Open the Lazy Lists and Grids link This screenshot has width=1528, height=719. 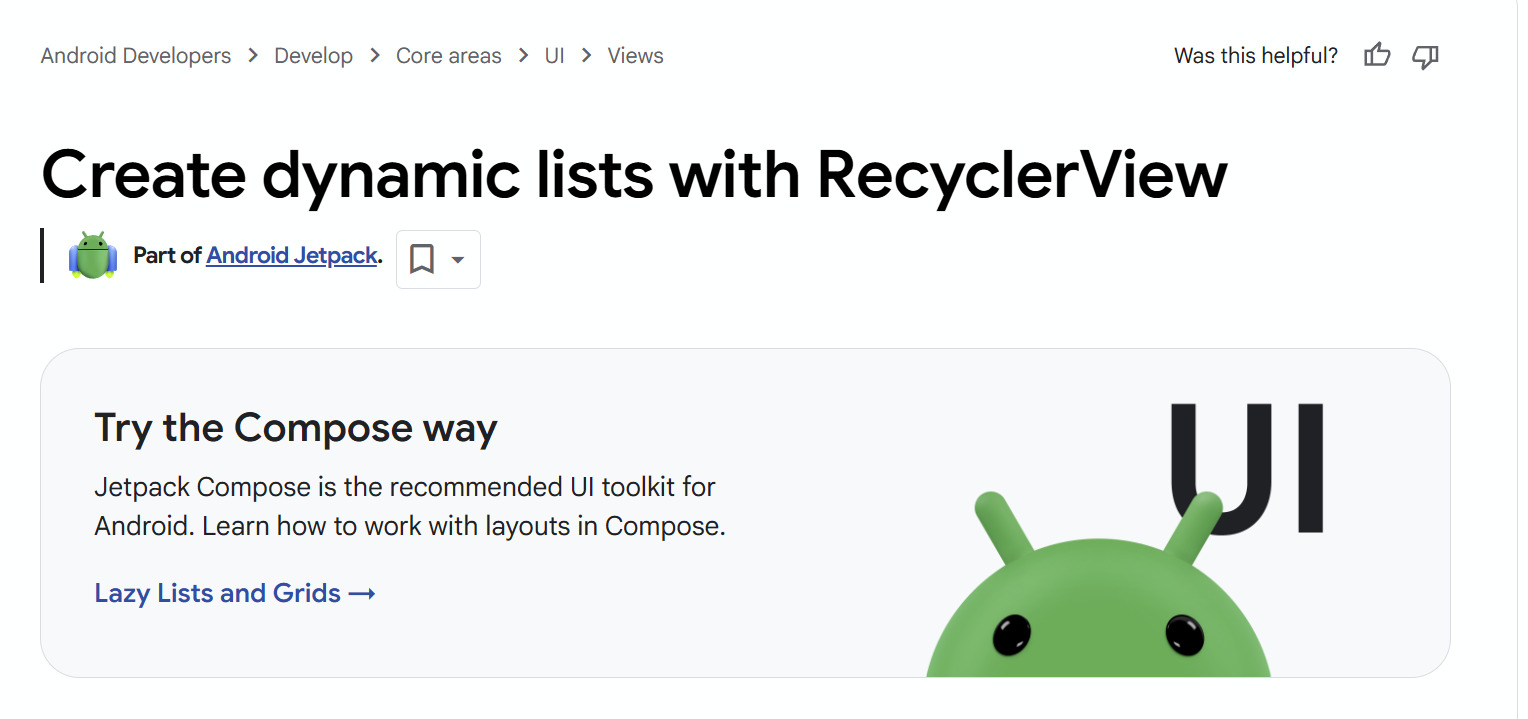tap(218, 593)
